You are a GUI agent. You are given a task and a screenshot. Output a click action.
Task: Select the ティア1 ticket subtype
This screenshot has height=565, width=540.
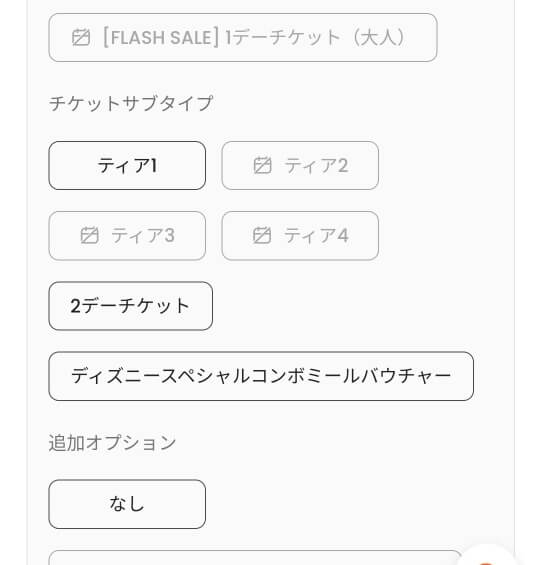[127, 165]
